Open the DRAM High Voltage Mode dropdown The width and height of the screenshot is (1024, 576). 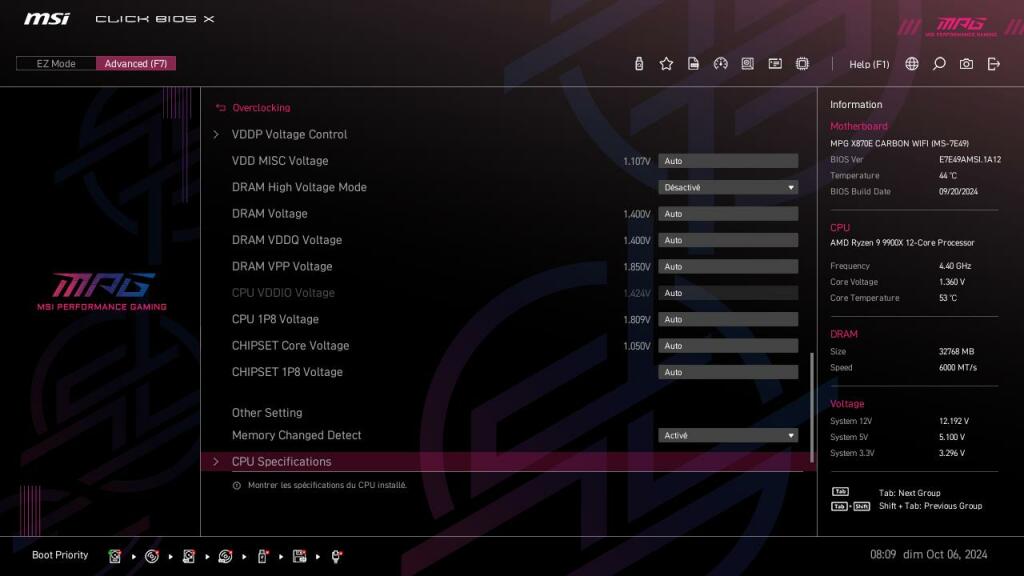(x=728, y=187)
